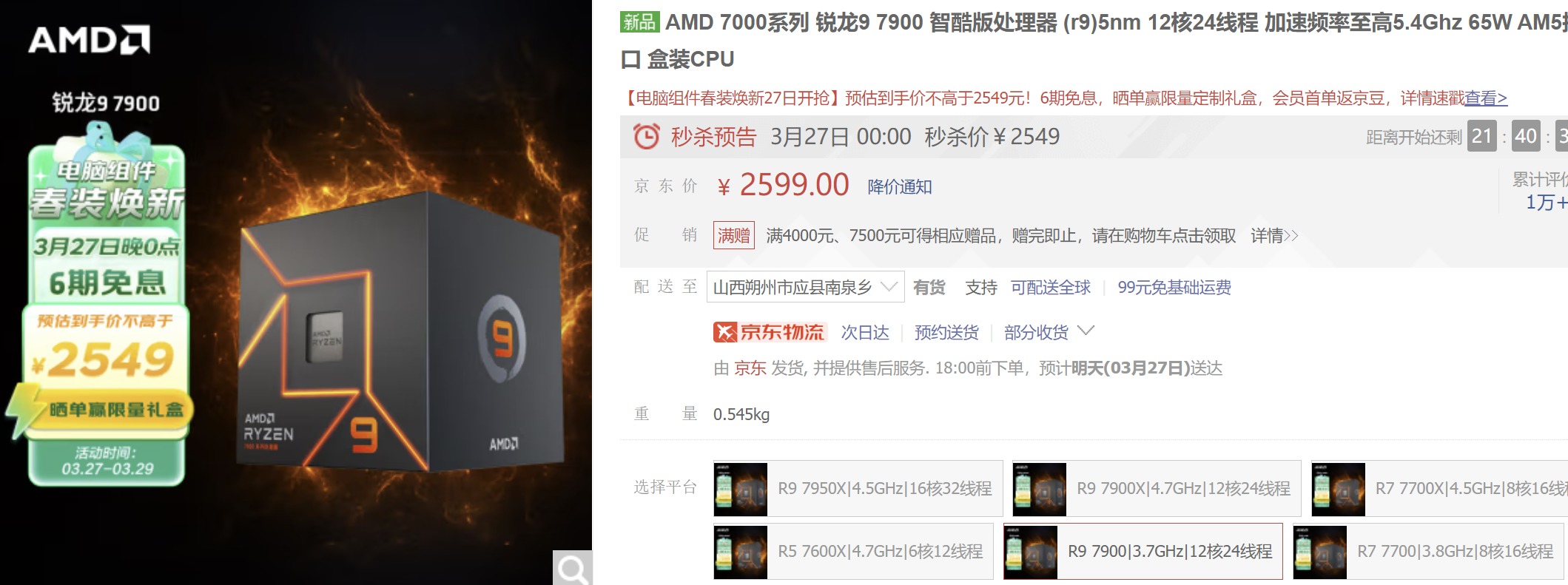This screenshot has width=1568, height=585.
Task: Click the 降价通知 price alert link
Action: pos(900,186)
